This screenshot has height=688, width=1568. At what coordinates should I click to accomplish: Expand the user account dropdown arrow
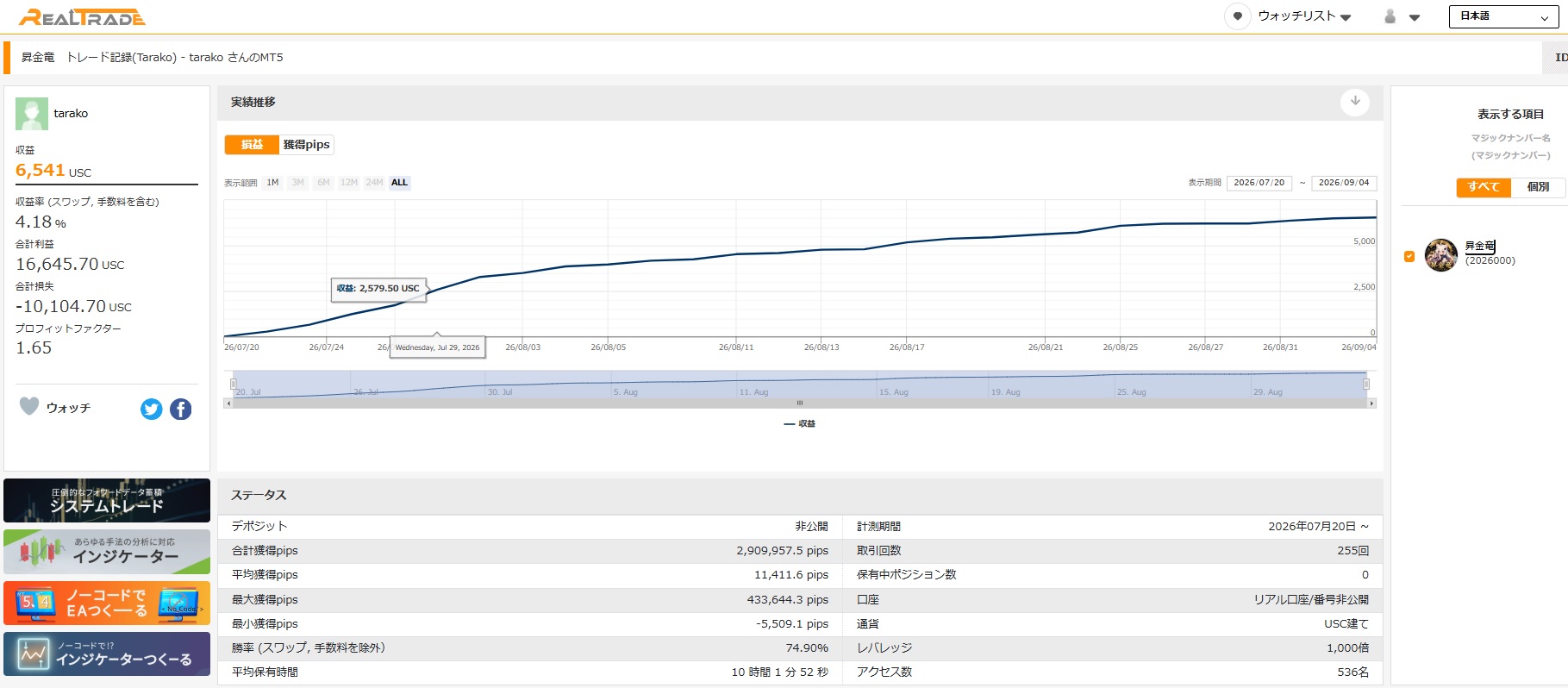click(1415, 17)
